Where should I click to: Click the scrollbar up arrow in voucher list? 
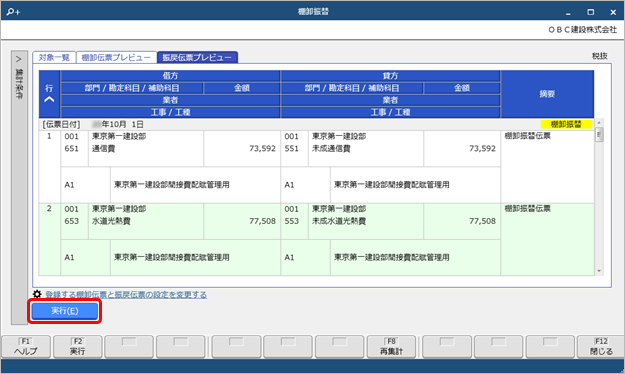point(599,122)
